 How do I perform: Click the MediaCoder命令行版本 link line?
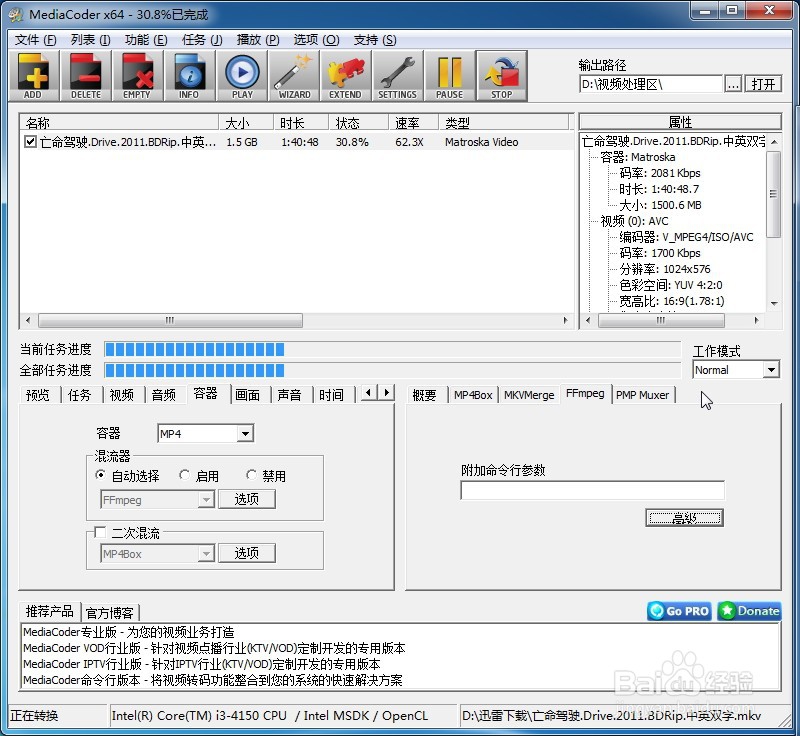(213, 680)
